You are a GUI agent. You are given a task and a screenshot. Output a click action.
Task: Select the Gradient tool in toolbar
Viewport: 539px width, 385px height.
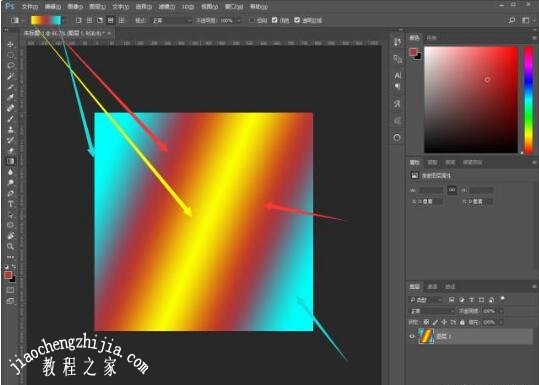(11, 161)
